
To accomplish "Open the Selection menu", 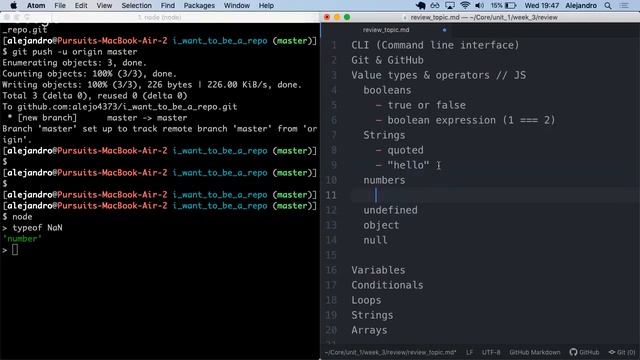I will 136,5.
